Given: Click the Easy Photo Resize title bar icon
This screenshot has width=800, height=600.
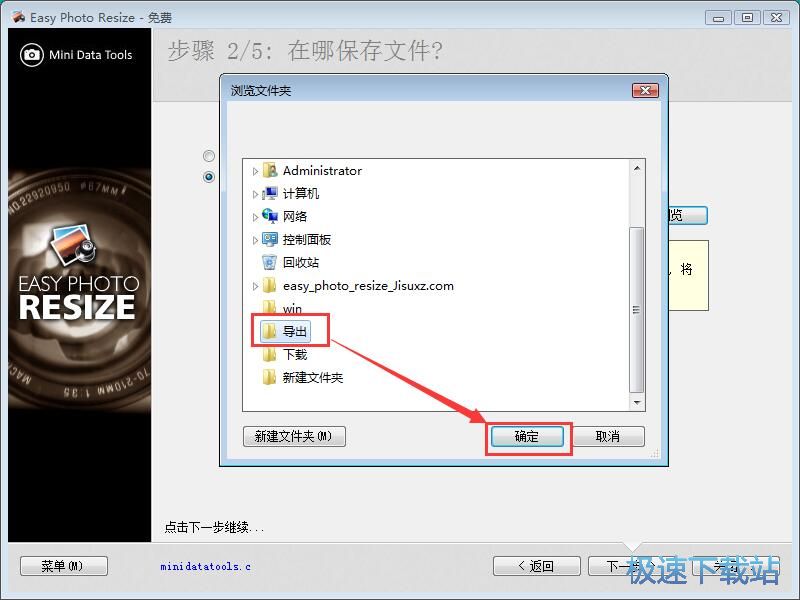Looking at the screenshot, I should tap(19, 17).
